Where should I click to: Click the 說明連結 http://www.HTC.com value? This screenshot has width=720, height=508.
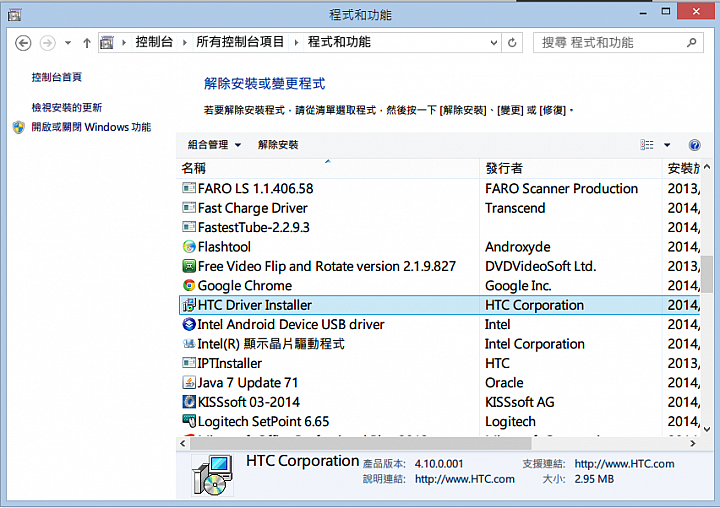click(465, 479)
